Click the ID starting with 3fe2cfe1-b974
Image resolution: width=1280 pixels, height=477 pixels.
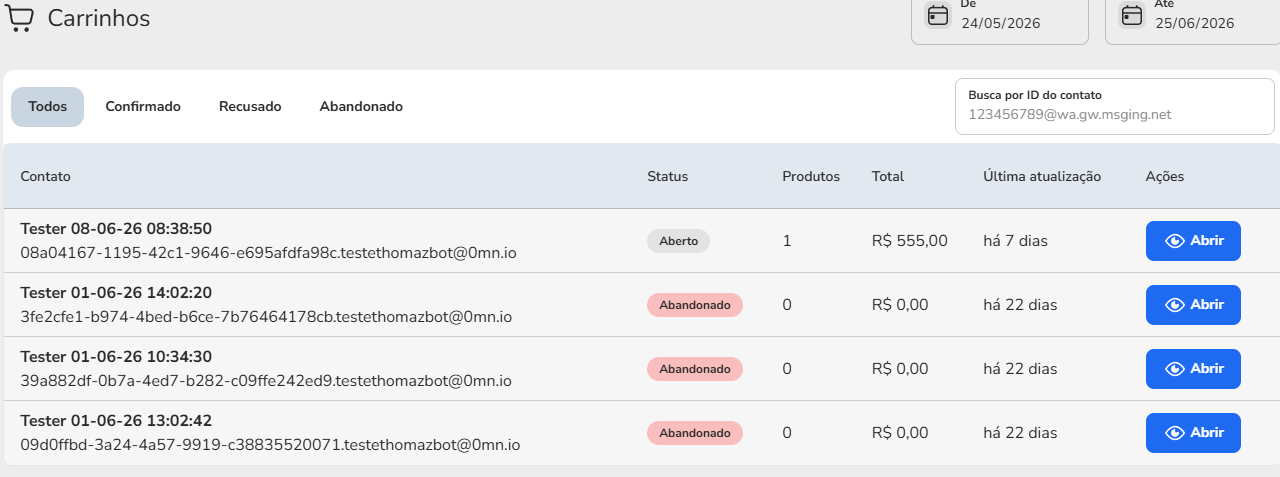pyautogui.click(x=266, y=317)
